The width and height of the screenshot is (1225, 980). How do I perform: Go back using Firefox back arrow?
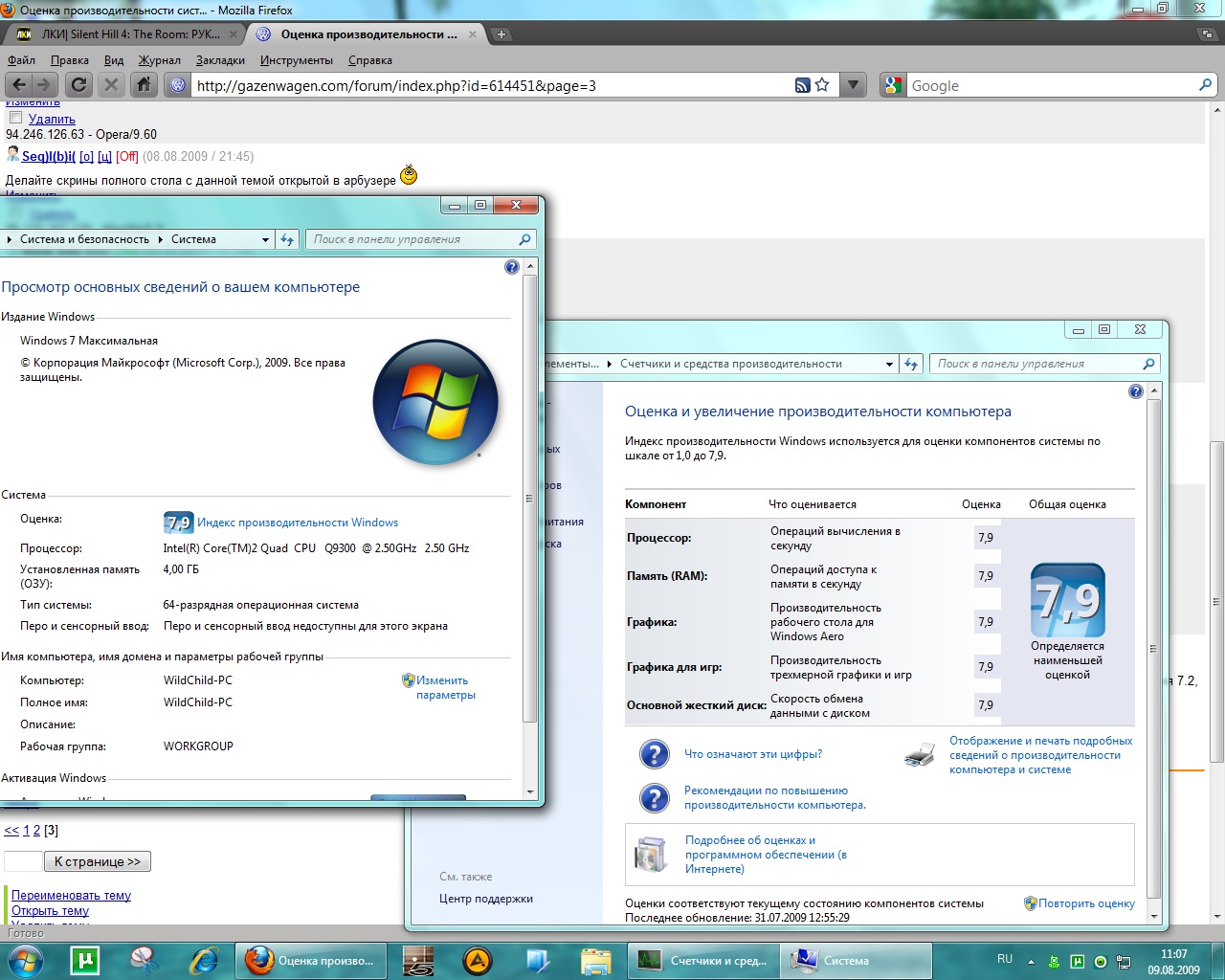19,84
